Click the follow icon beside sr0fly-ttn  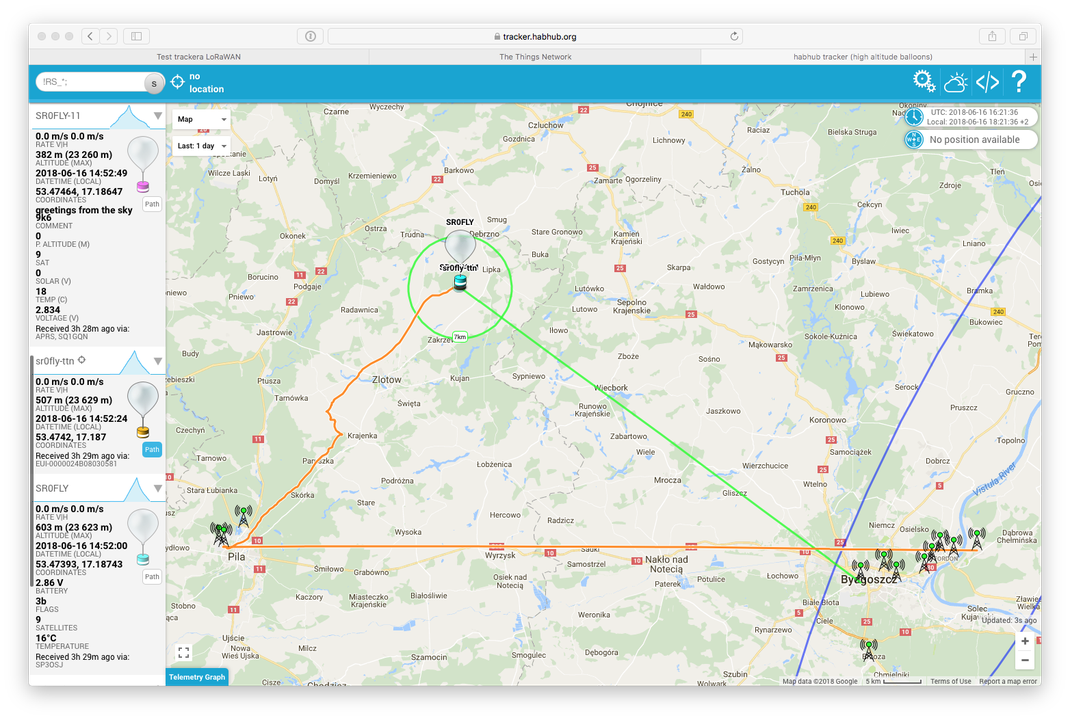coord(82,360)
